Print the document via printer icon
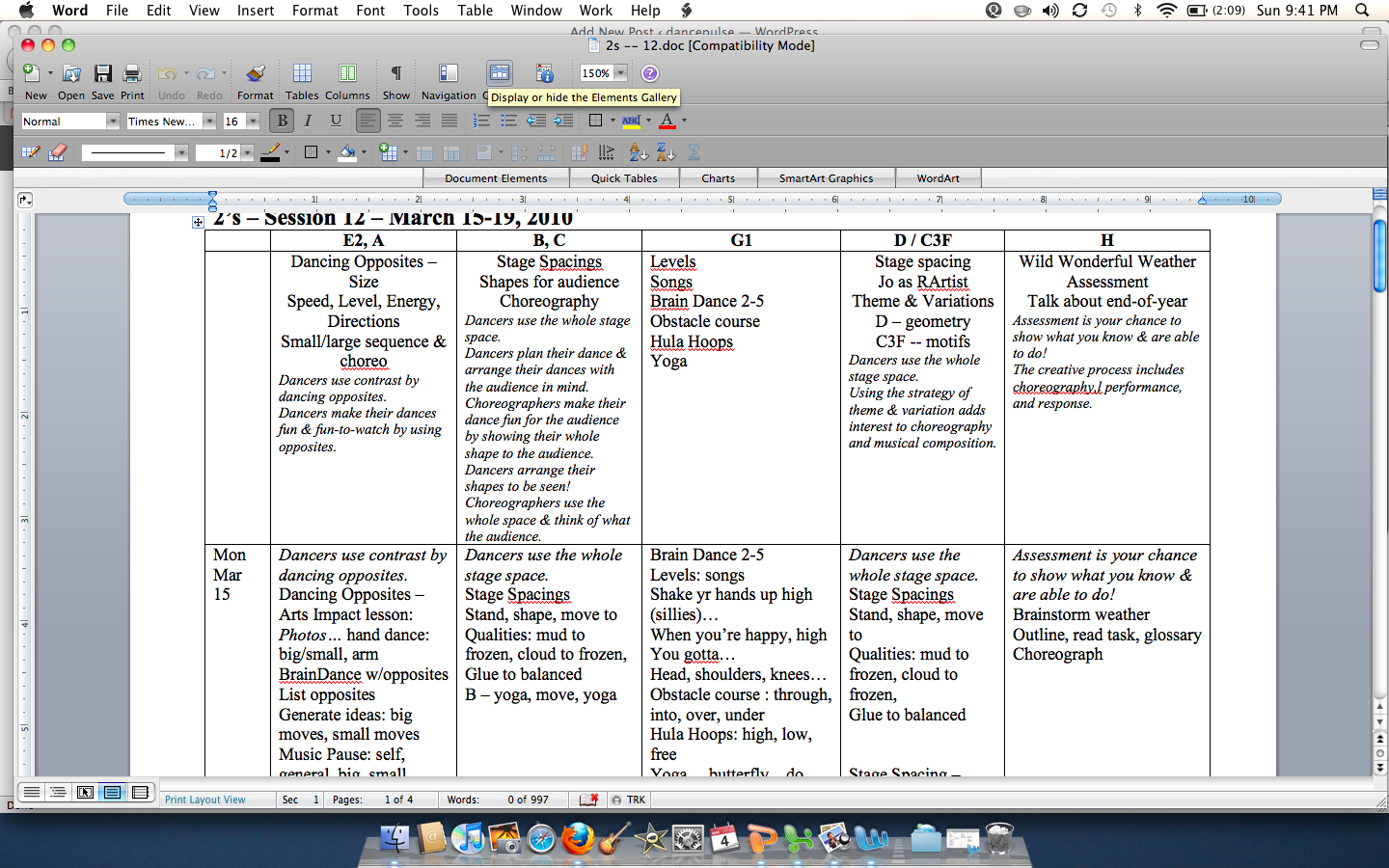 click(x=132, y=73)
